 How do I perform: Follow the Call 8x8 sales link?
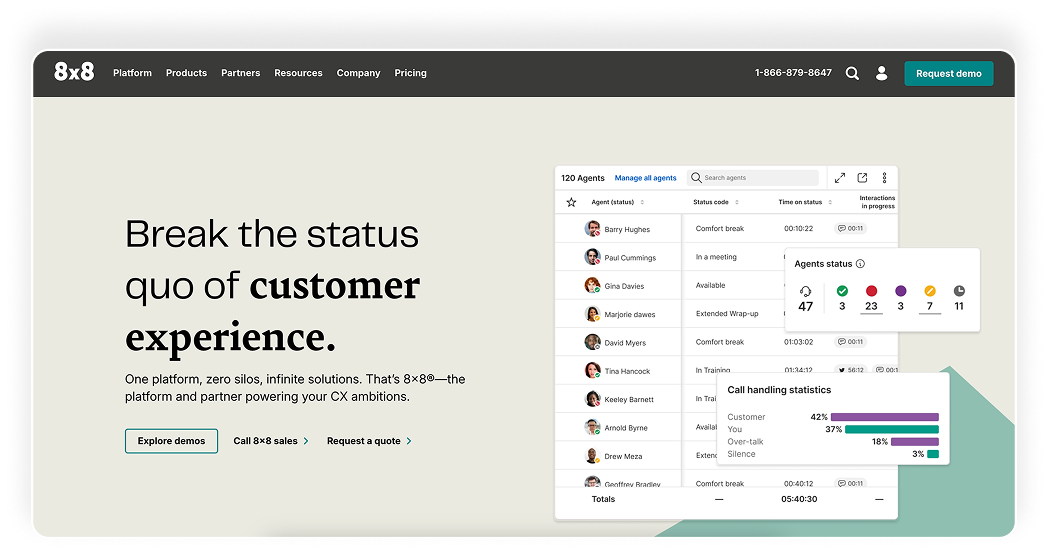271,441
